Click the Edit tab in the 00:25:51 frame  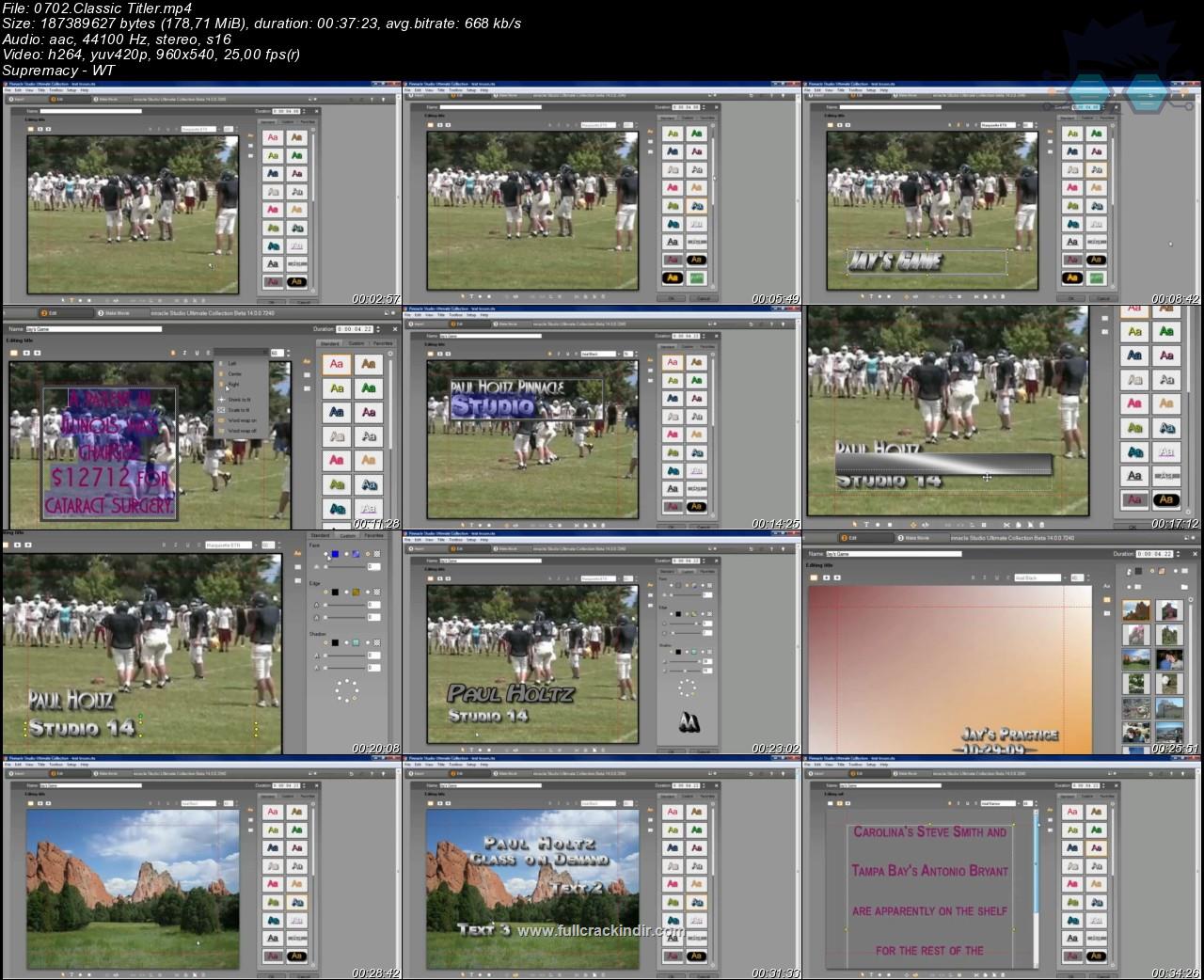(866, 538)
